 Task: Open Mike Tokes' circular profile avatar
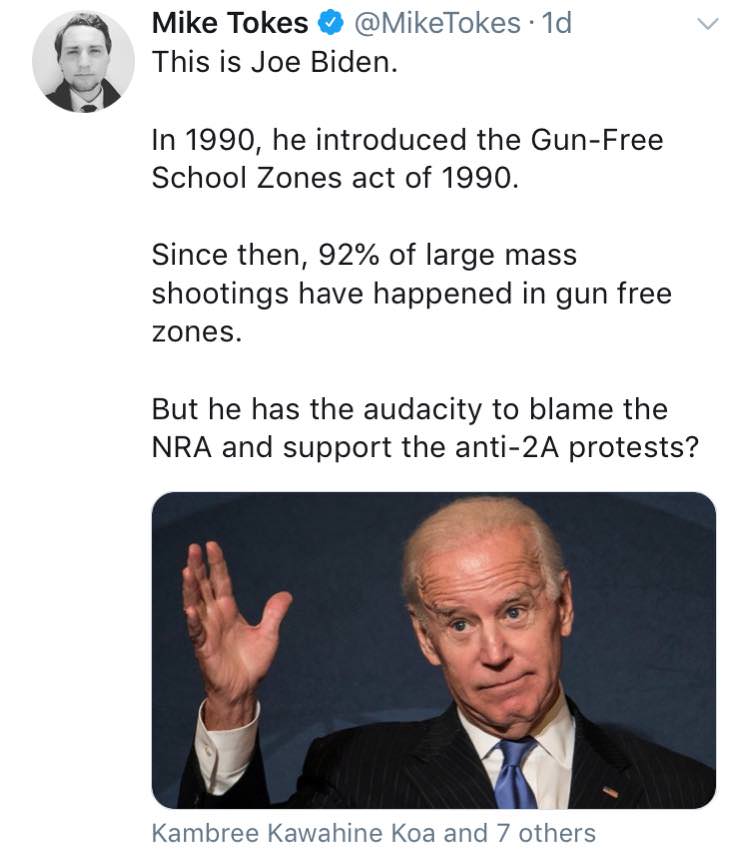(83, 62)
